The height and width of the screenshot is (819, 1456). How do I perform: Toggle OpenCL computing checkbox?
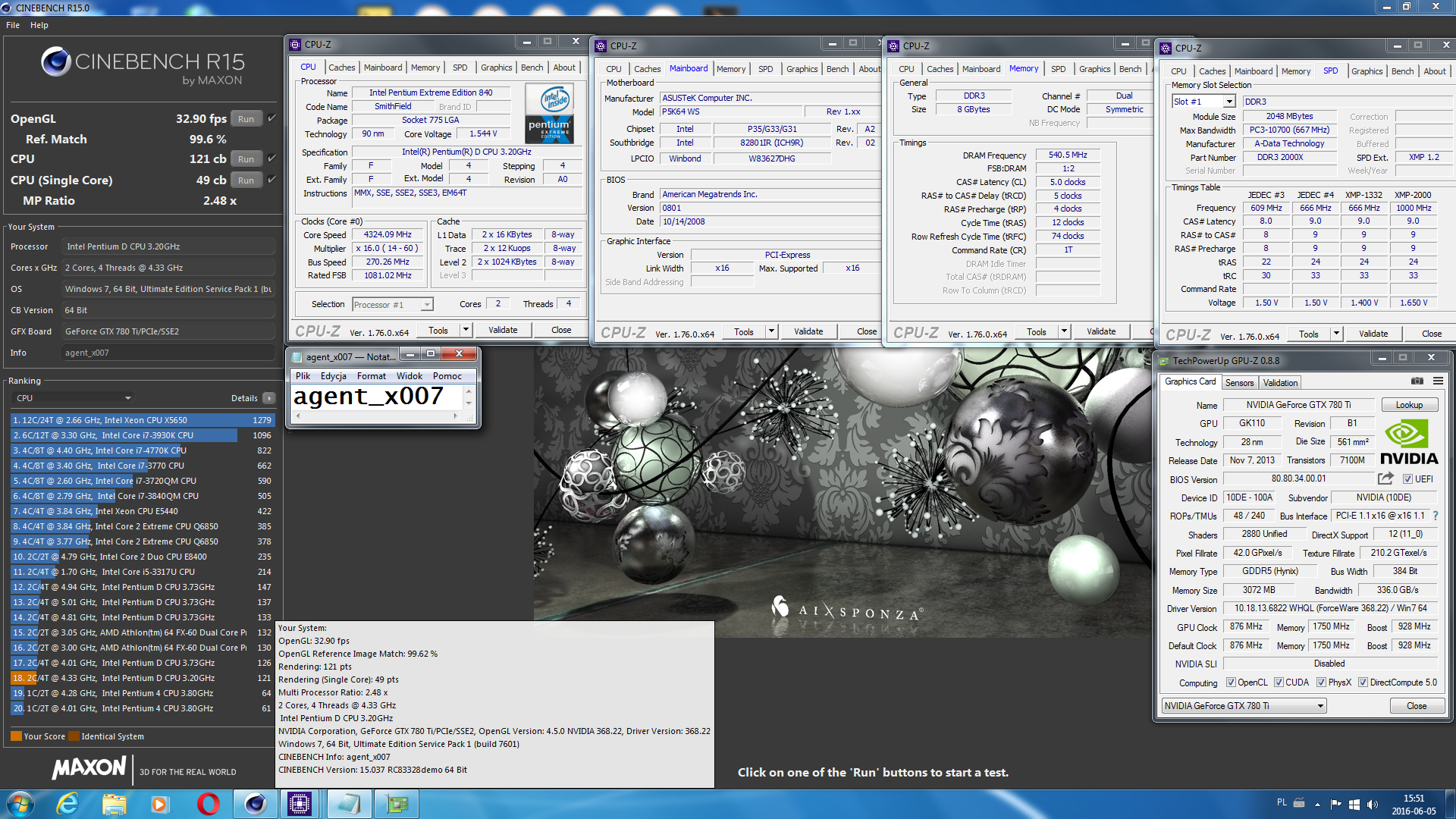click(1231, 682)
